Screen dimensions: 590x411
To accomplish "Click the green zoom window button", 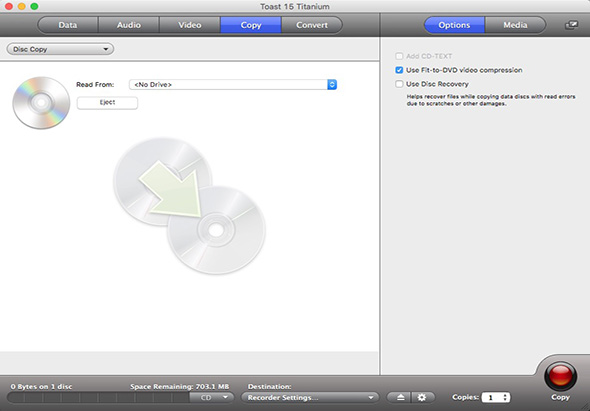I will pos(34,6).
